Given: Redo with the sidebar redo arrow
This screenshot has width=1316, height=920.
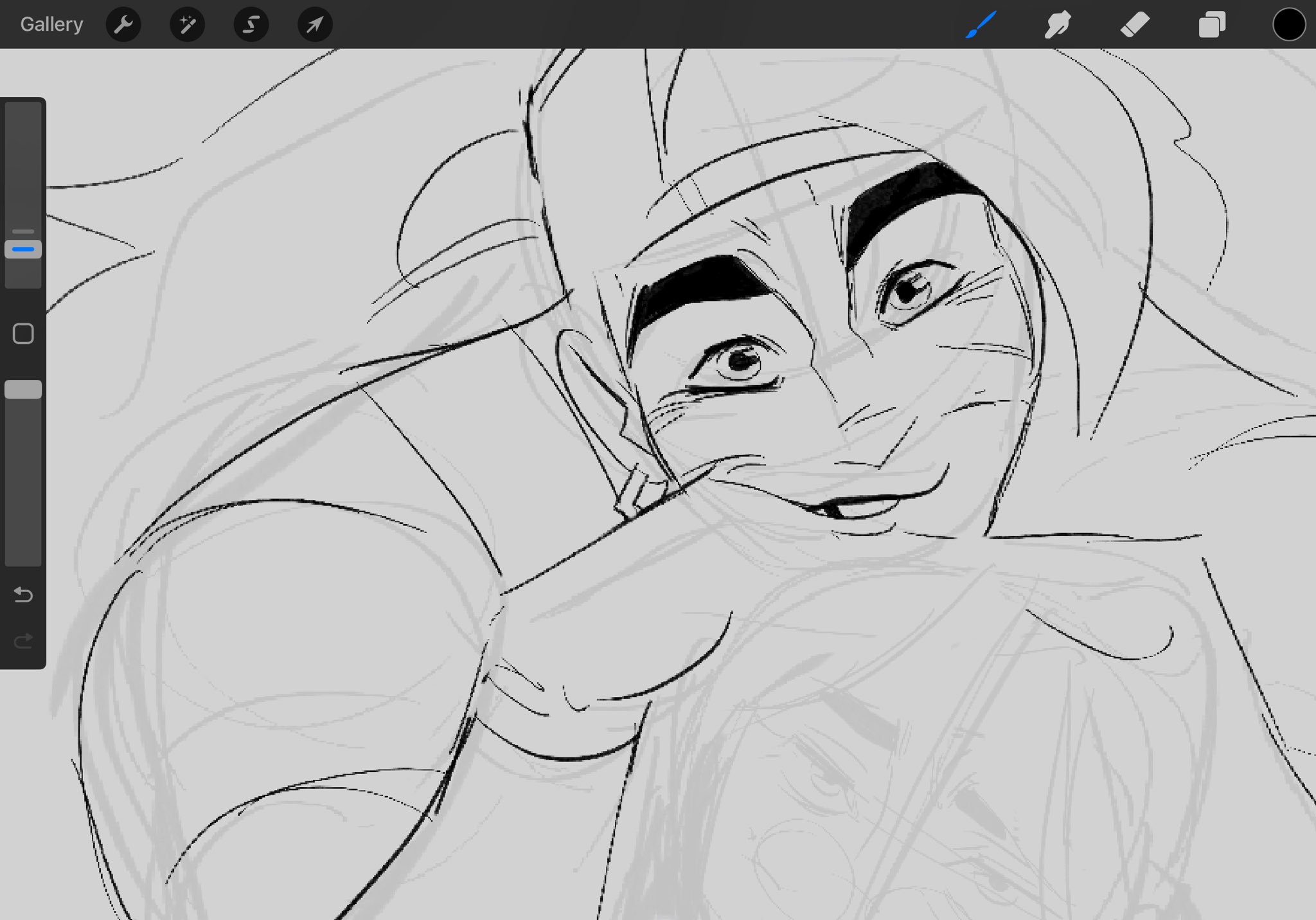Looking at the screenshot, I should 23,641.
